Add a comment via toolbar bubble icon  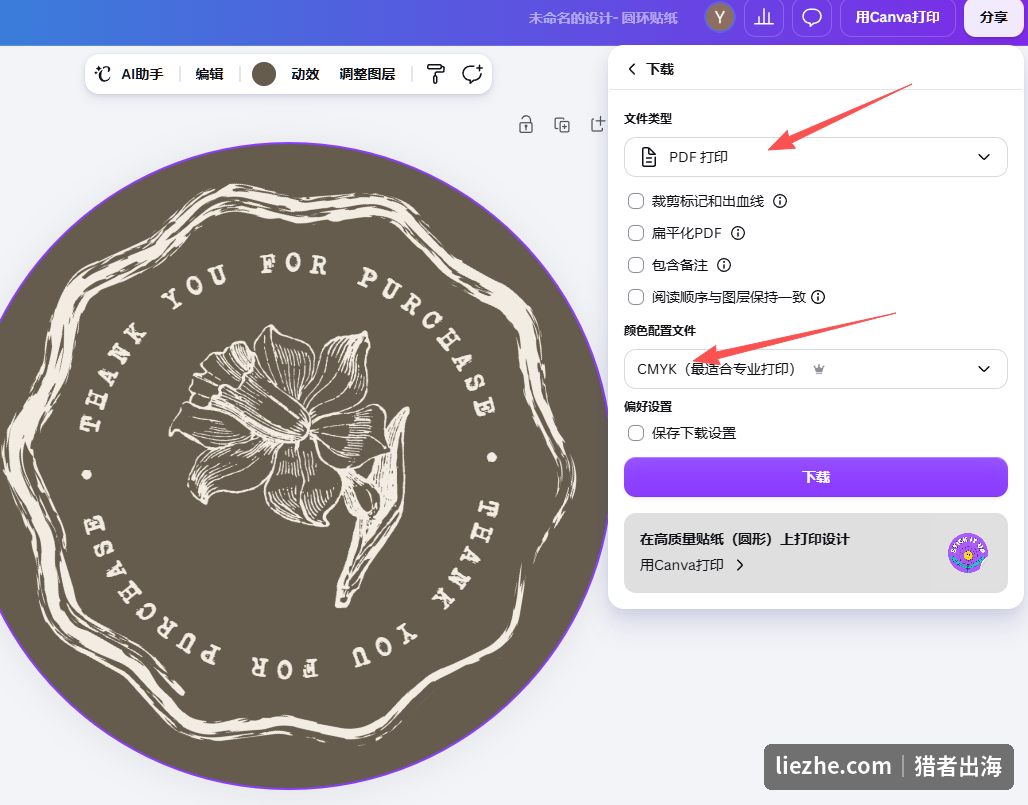[472, 74]
